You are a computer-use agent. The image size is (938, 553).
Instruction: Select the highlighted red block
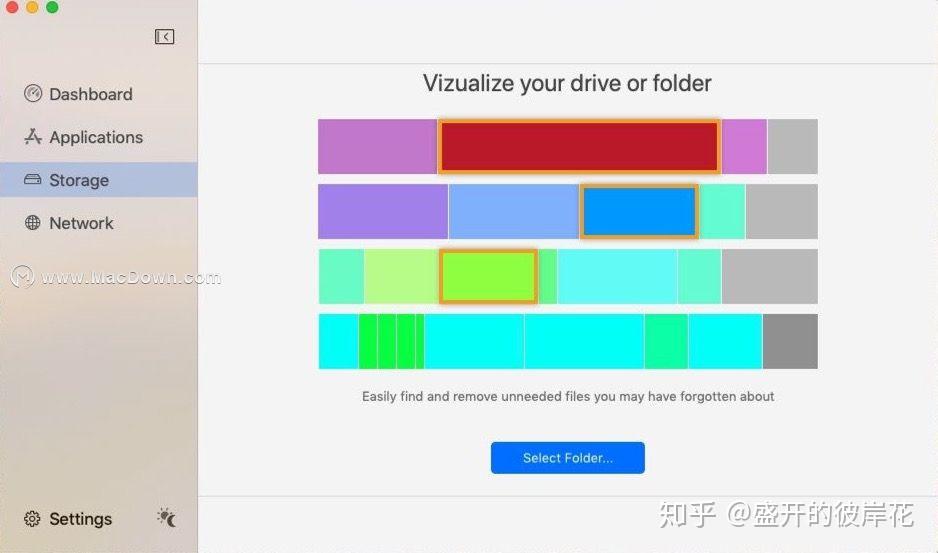click(579, 147)
